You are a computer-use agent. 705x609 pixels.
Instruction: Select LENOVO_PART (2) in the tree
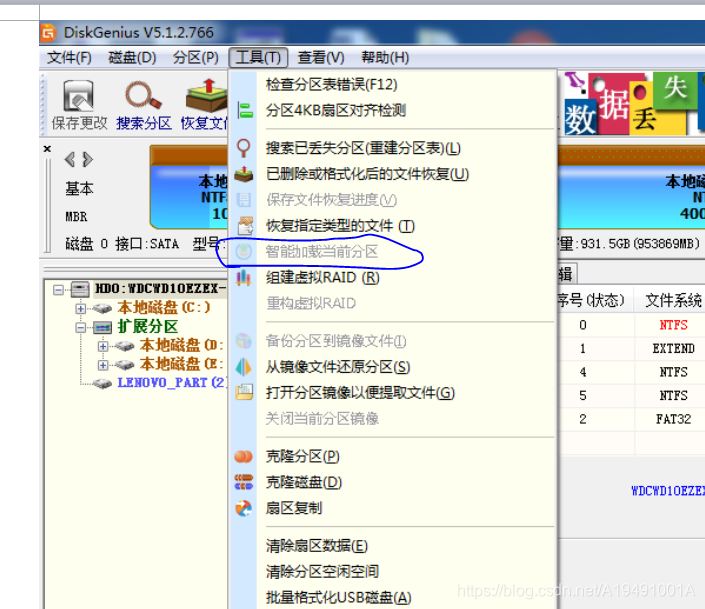click(x=172, y=383)
